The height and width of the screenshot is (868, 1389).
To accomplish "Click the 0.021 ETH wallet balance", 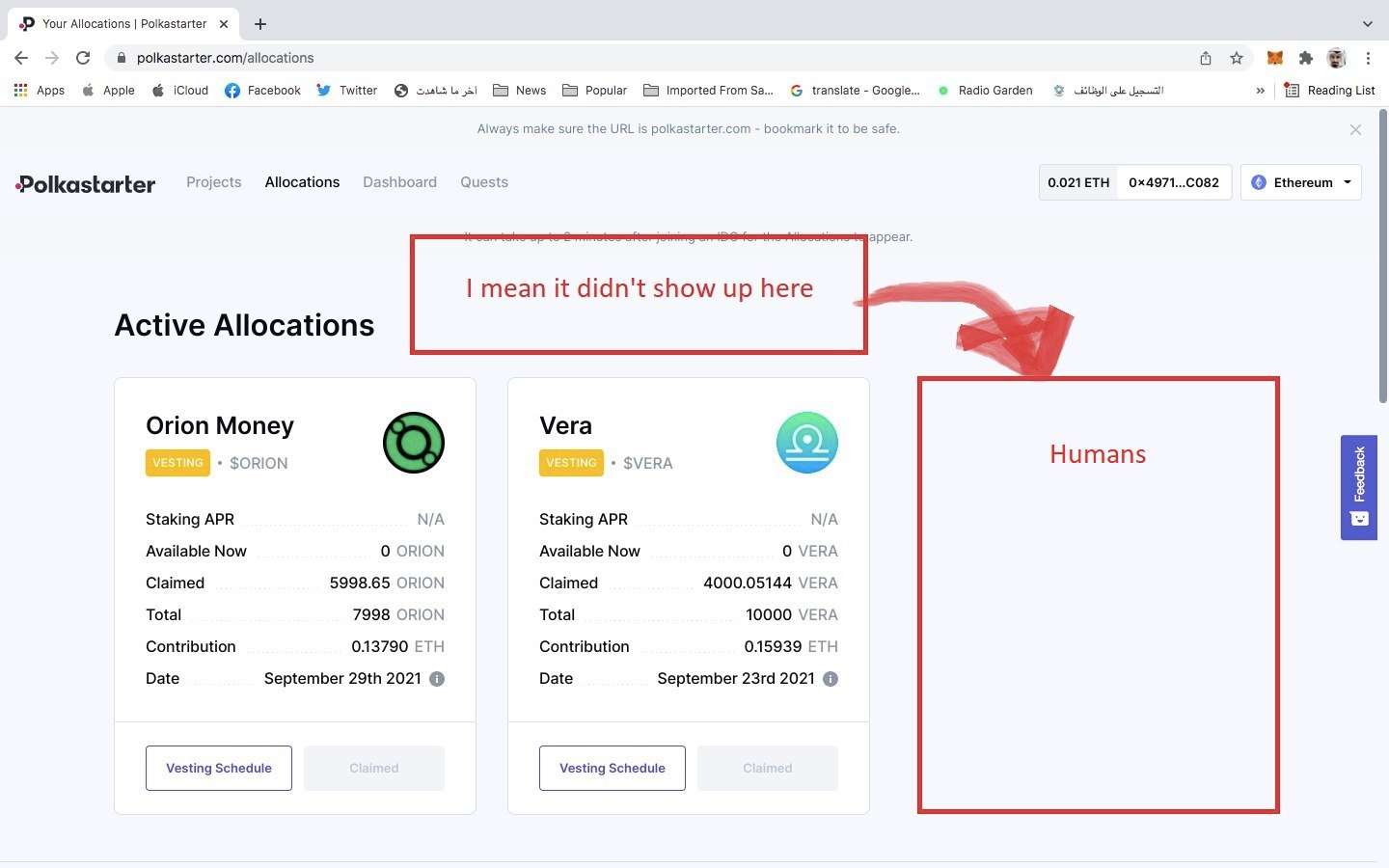I will 1078,182.
